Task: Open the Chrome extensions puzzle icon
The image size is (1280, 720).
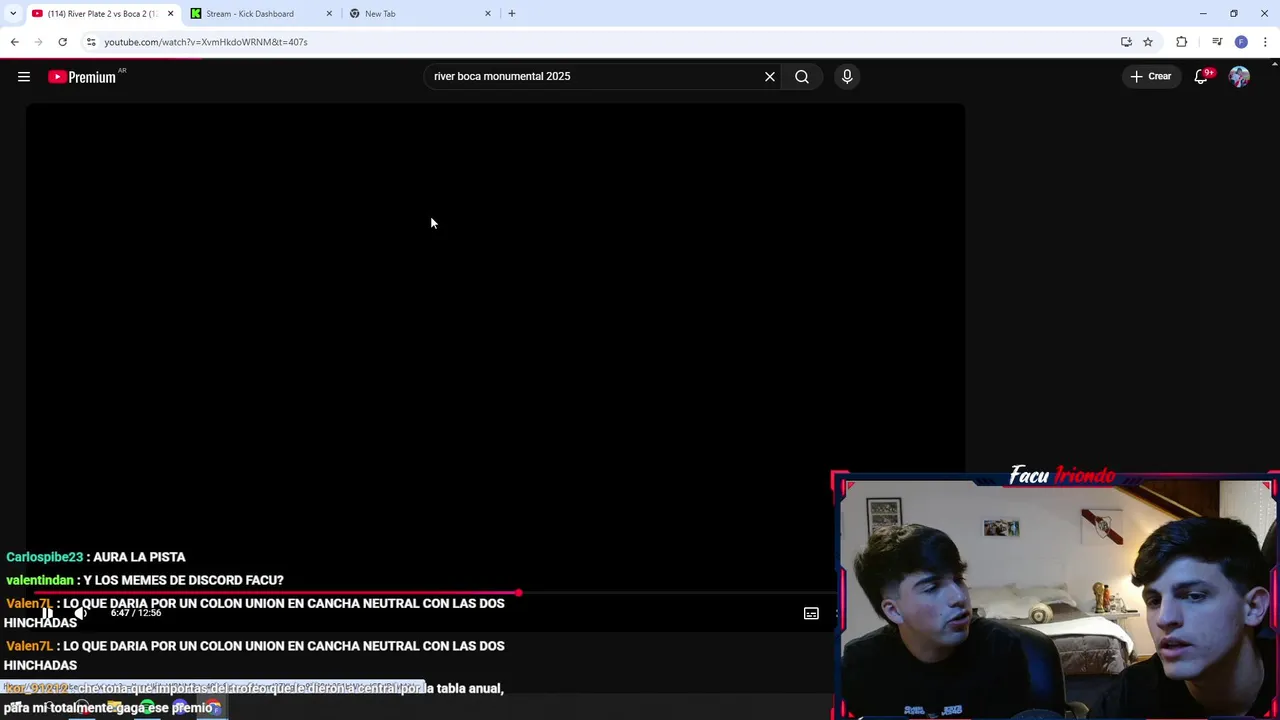Action: (x=1182, y=42)
